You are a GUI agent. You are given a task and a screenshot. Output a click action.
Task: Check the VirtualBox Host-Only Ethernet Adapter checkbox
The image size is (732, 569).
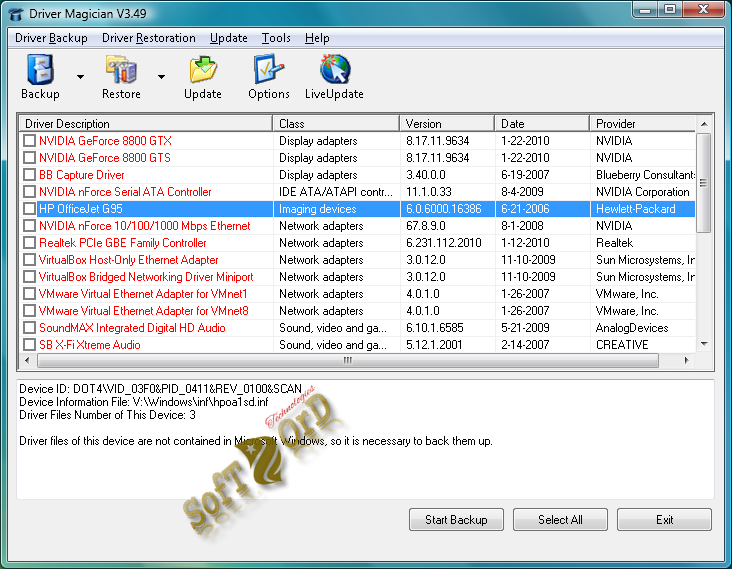(x=29, y=260)
